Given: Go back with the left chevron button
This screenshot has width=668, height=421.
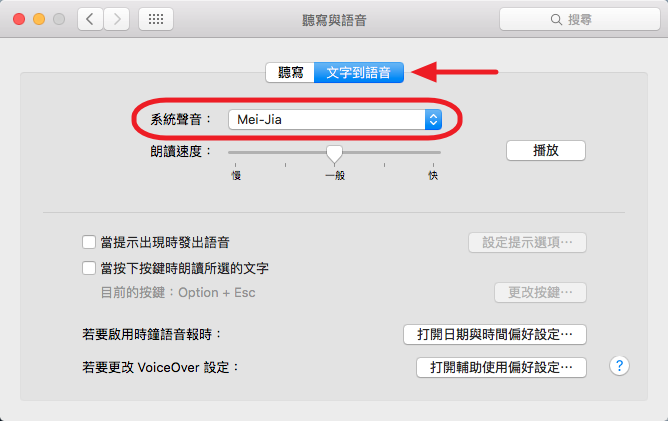Looking at the screenshot, I should (90, 19).
